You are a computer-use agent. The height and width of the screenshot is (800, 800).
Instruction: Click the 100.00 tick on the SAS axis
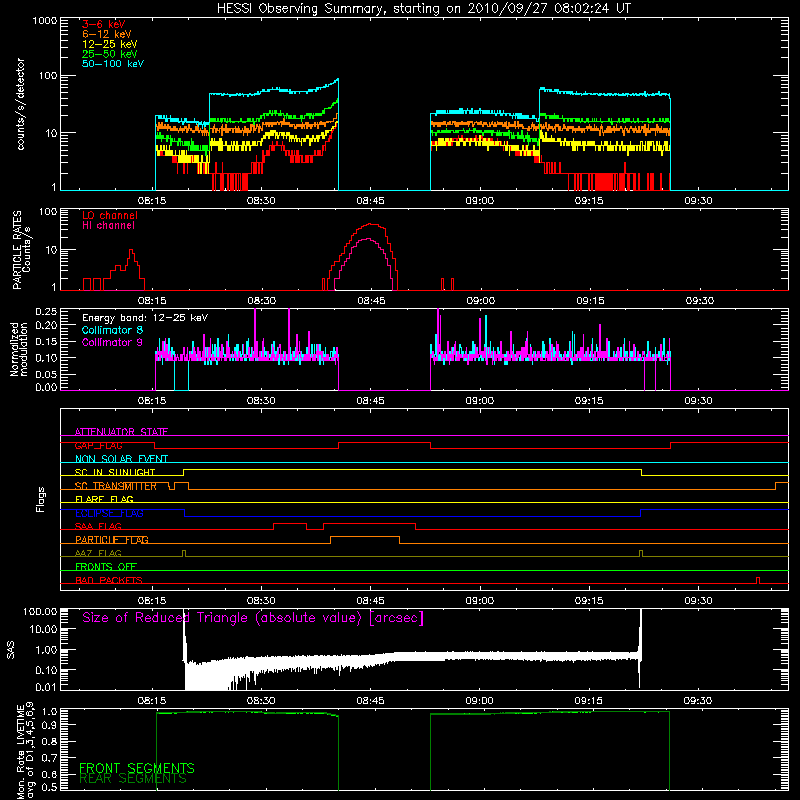point(40,612)
